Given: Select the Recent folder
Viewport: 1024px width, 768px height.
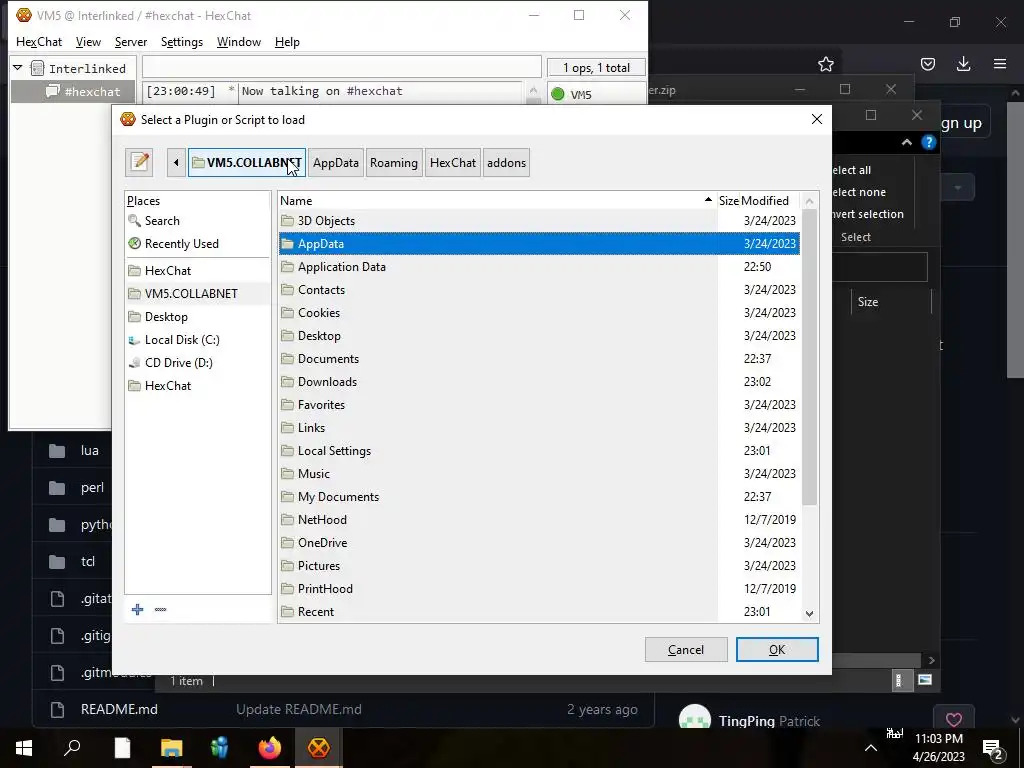Looking at the screenshot, I should [539, 612].
